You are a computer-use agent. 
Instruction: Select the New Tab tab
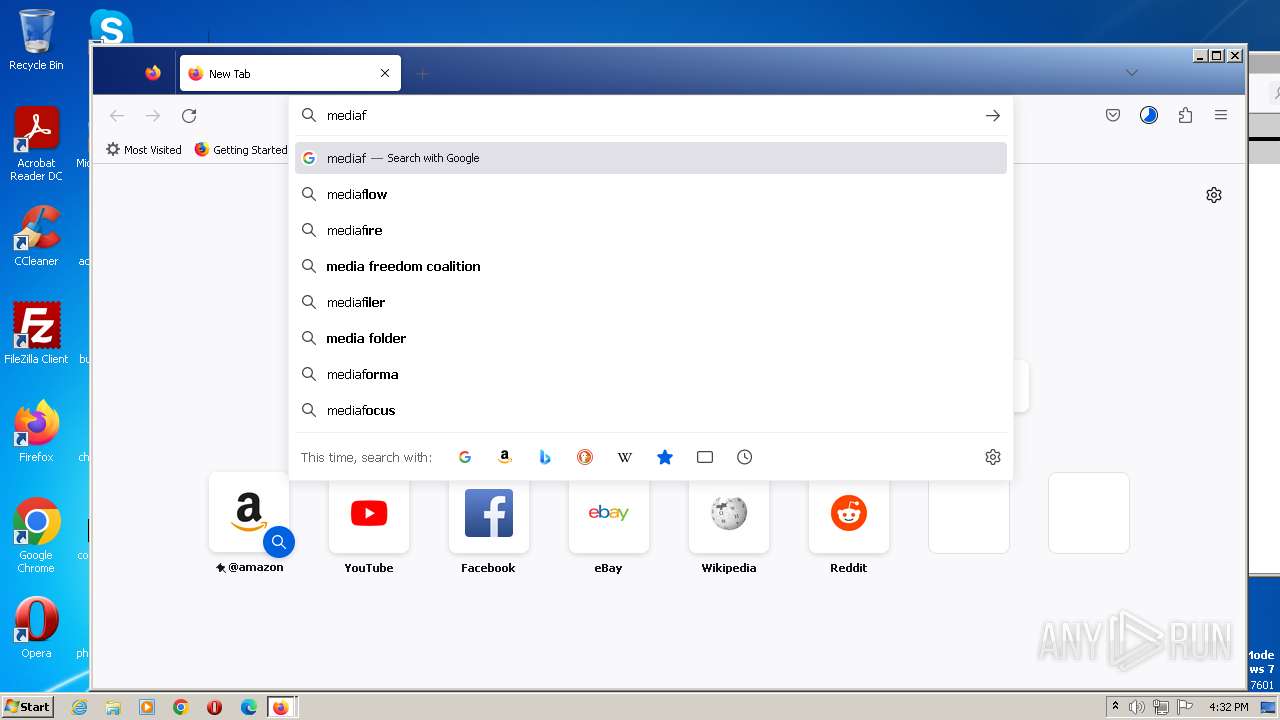290,73
